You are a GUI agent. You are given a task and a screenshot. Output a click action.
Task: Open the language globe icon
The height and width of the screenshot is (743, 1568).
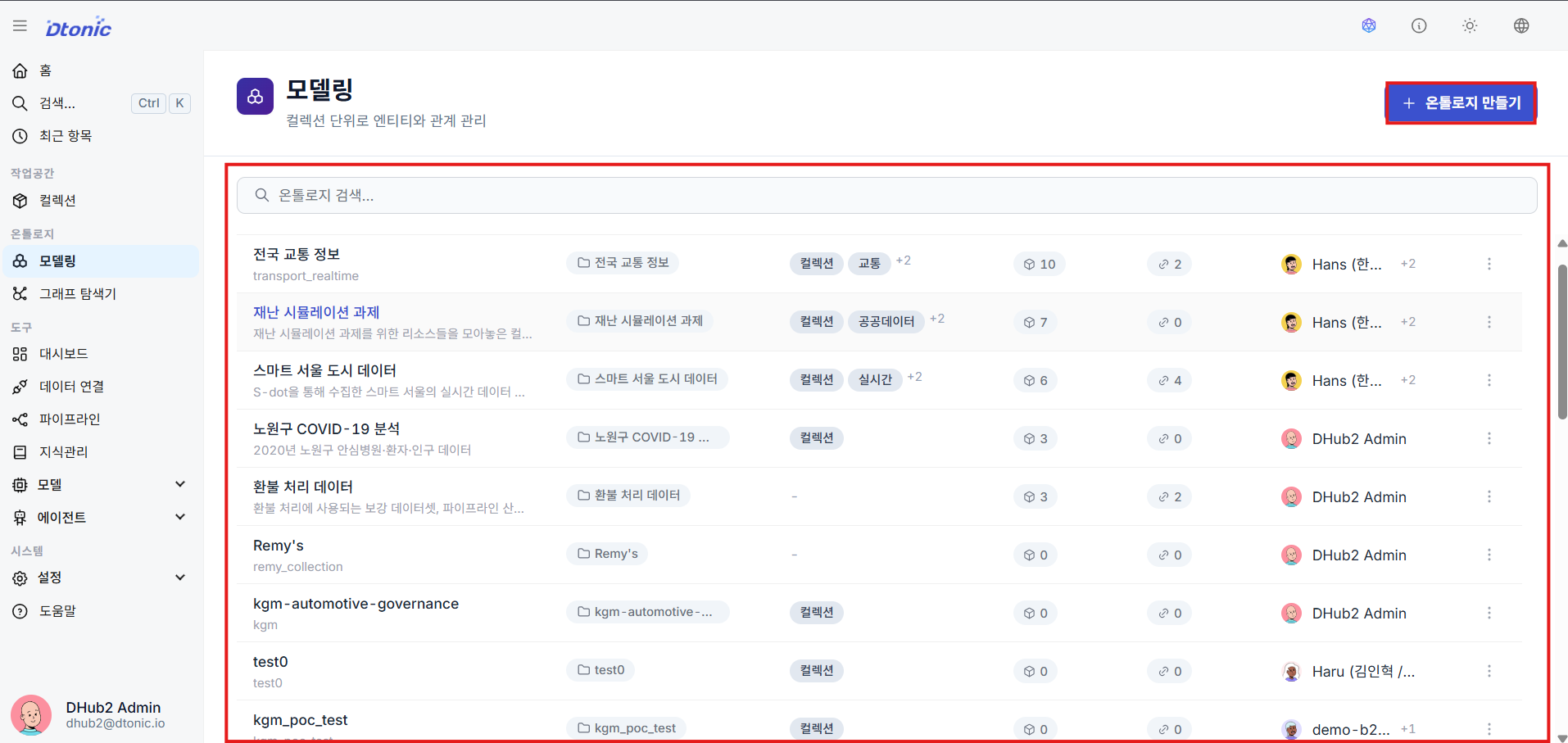[1521, 25]
